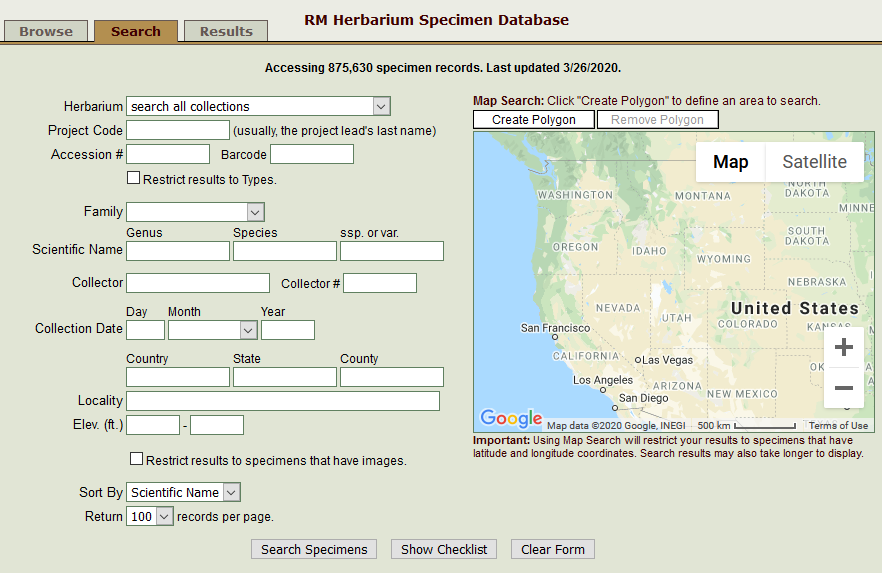Expand the Family dropdown list

pos(195,212)
